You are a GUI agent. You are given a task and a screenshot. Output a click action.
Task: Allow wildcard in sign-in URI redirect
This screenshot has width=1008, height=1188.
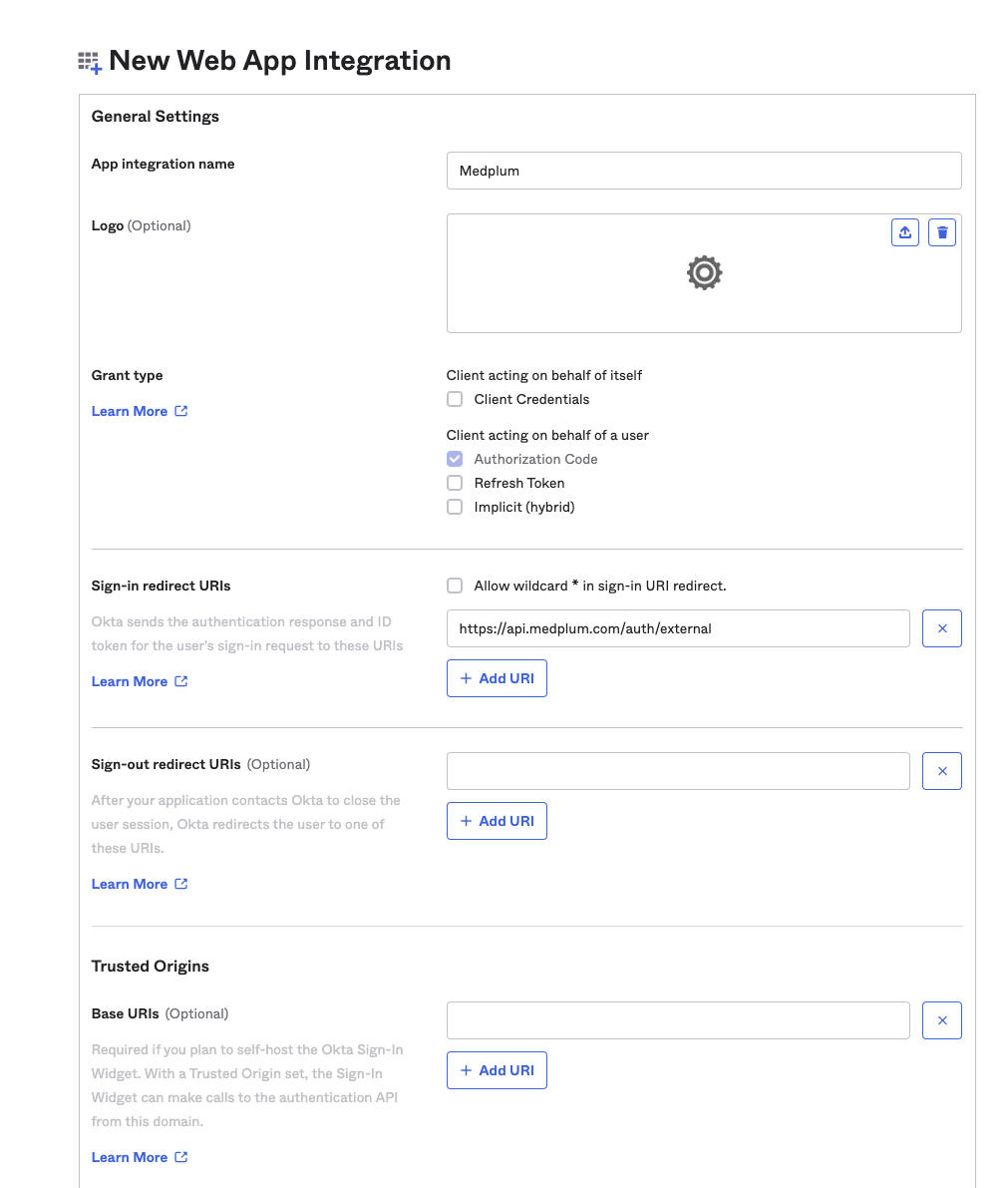455,586
